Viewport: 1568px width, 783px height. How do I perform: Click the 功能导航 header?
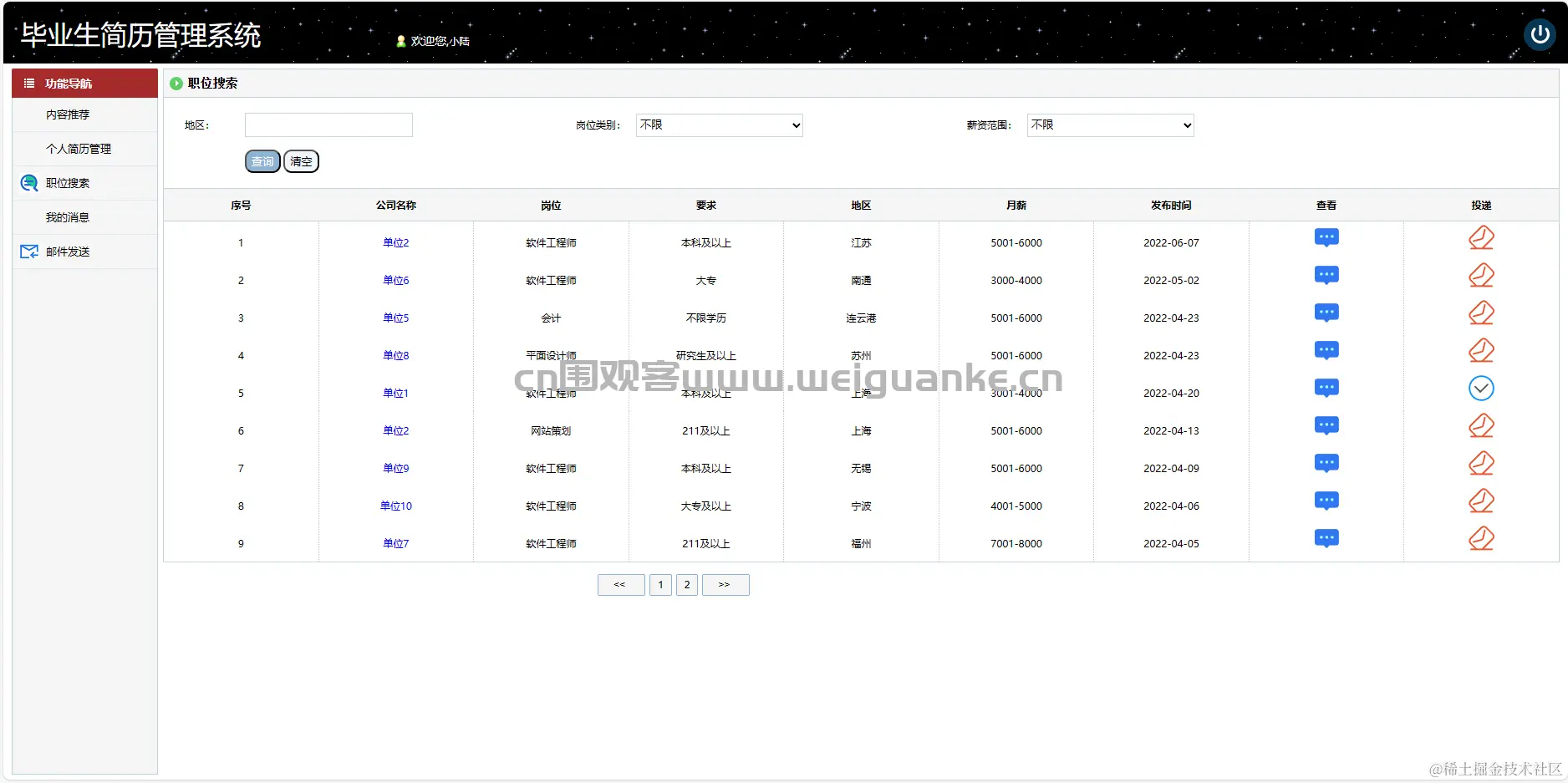pos(84,84)
